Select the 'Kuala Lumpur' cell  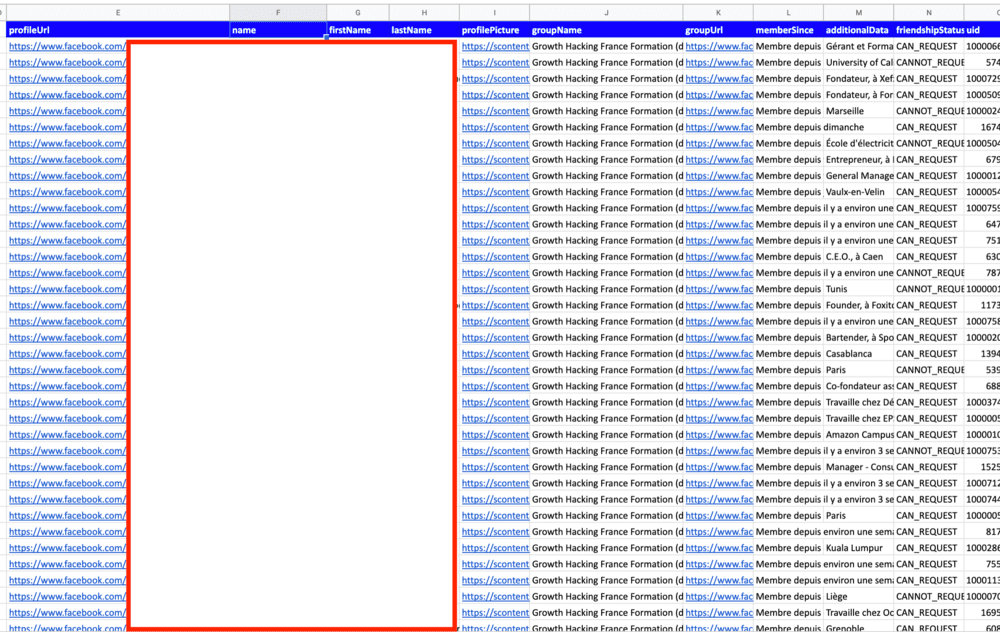(858, 548)
